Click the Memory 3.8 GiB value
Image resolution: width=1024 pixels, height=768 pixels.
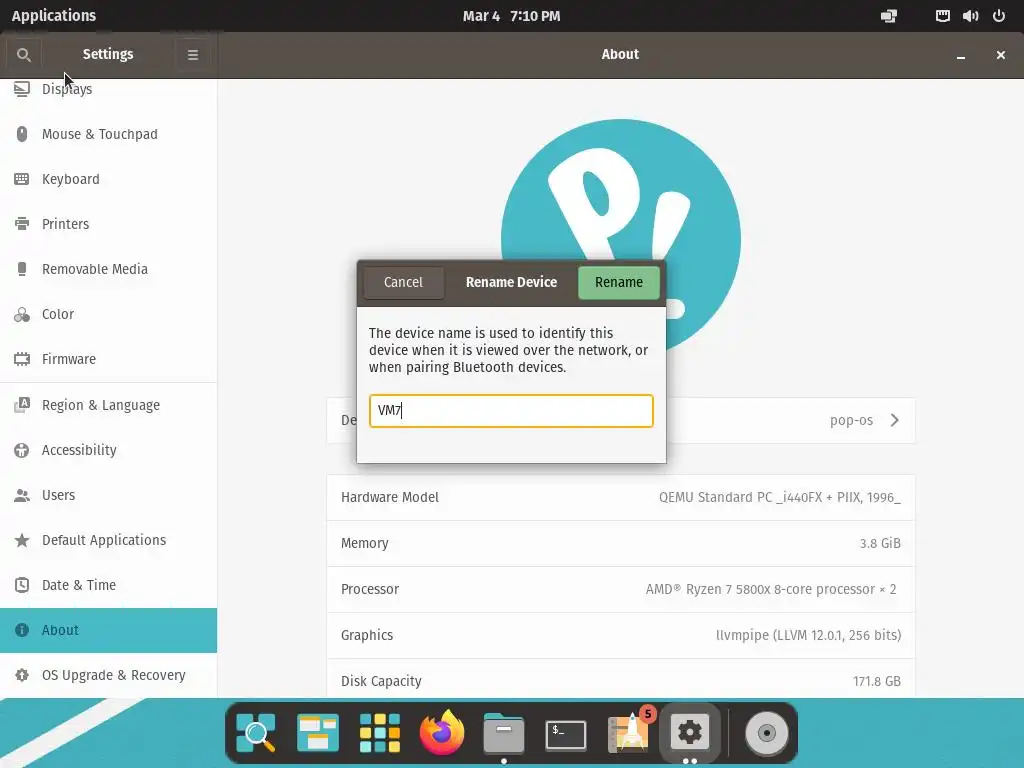pyautogui.click(x=880, y=543)
